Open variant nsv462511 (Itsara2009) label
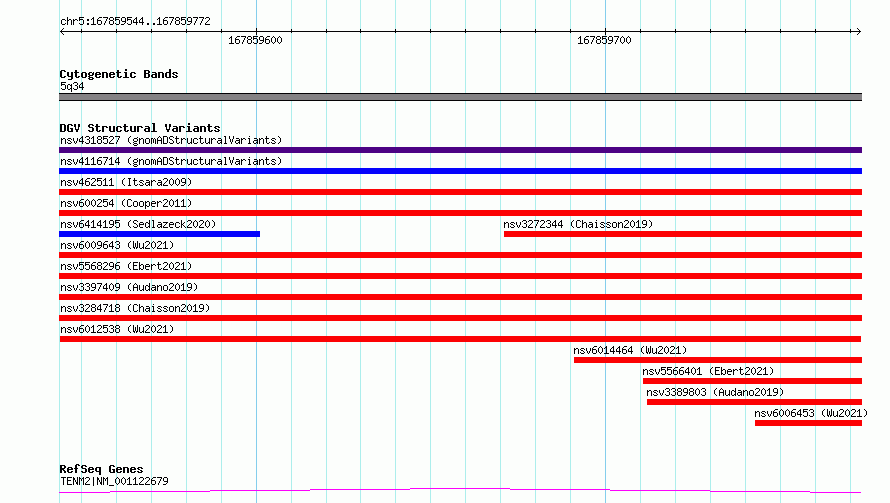890x503 pixels. pyautogui.click(x=126, y=182)
